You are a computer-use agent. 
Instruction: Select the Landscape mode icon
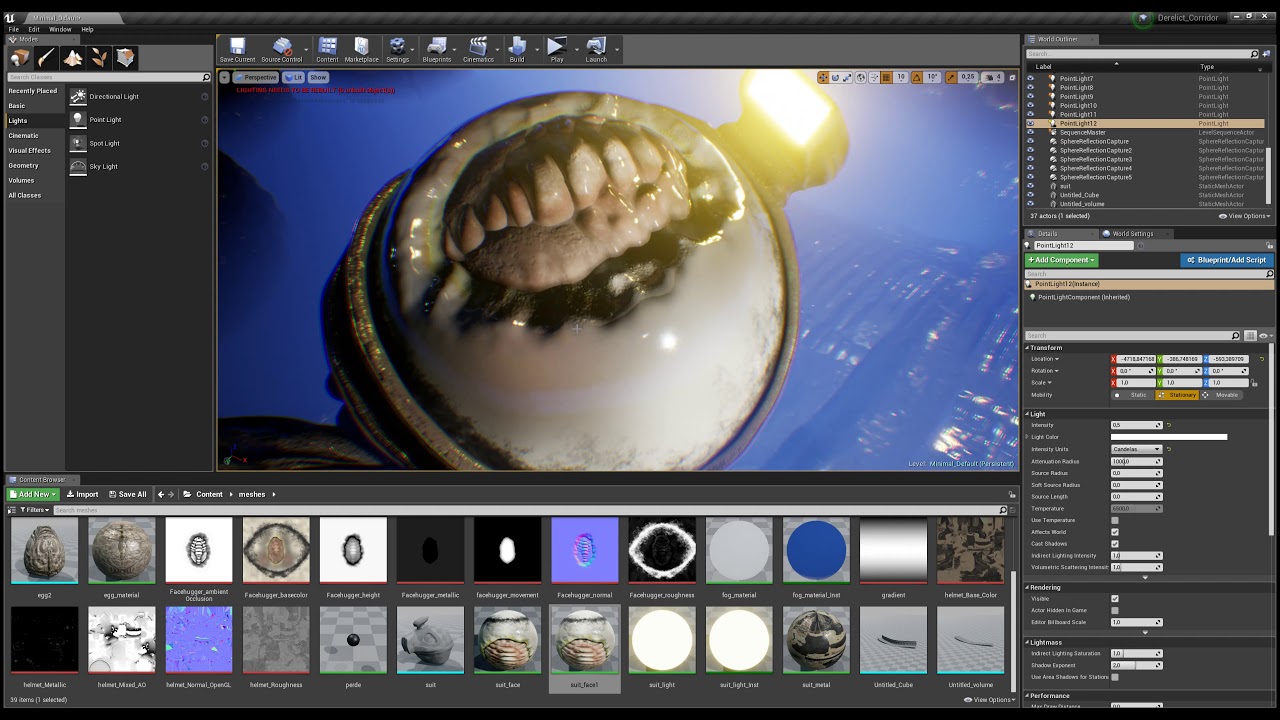point(73,58)
